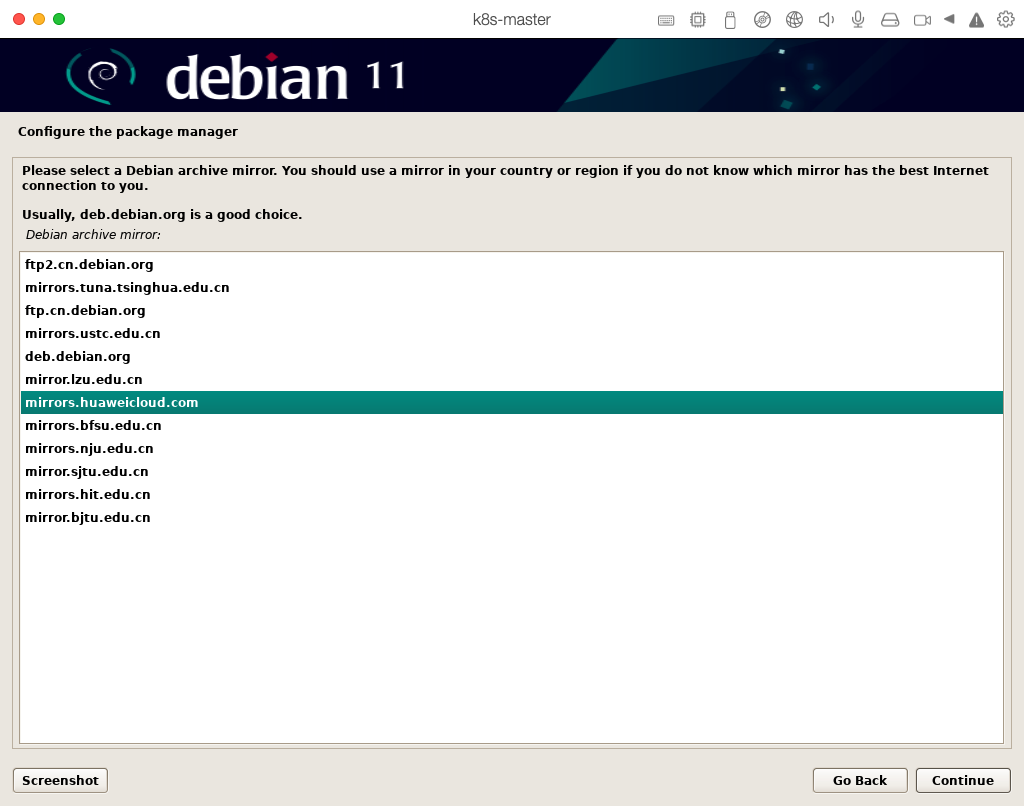Close the k8s-master window with red button
Image resolution: width=1024 pixels, height=806 pixels.
point(19,19)
